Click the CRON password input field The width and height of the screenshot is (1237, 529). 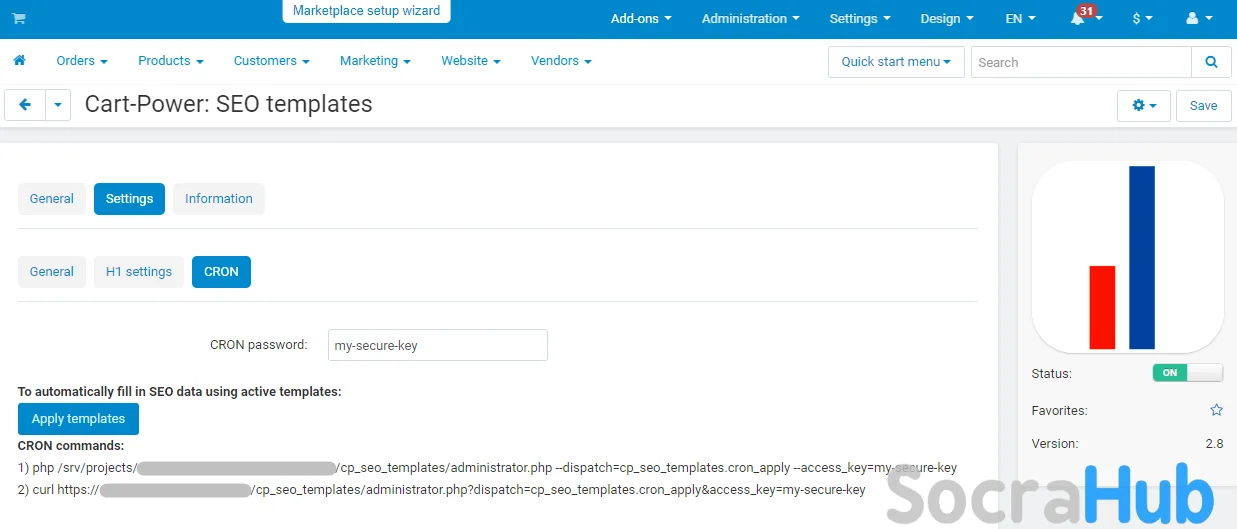pyautogui.click(x=437, y=345)
